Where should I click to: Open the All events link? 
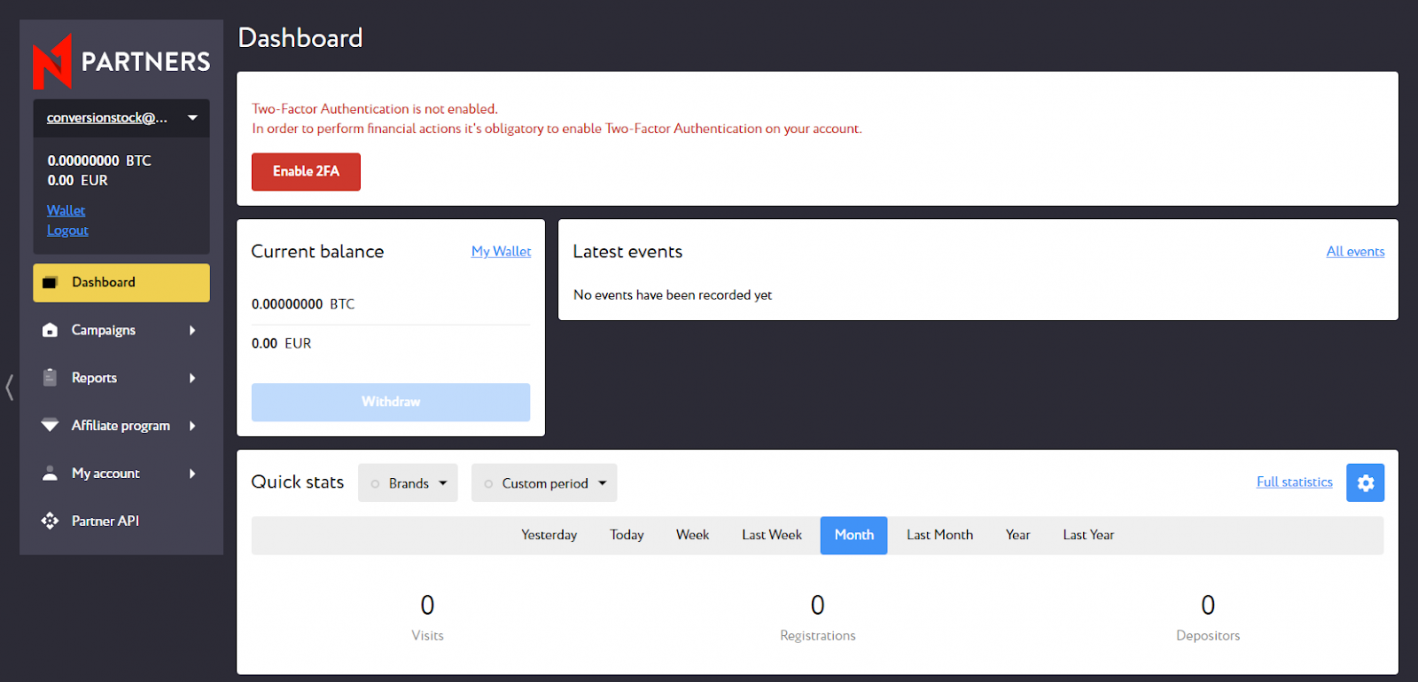pyautogui.click(x=1355, y=252)
